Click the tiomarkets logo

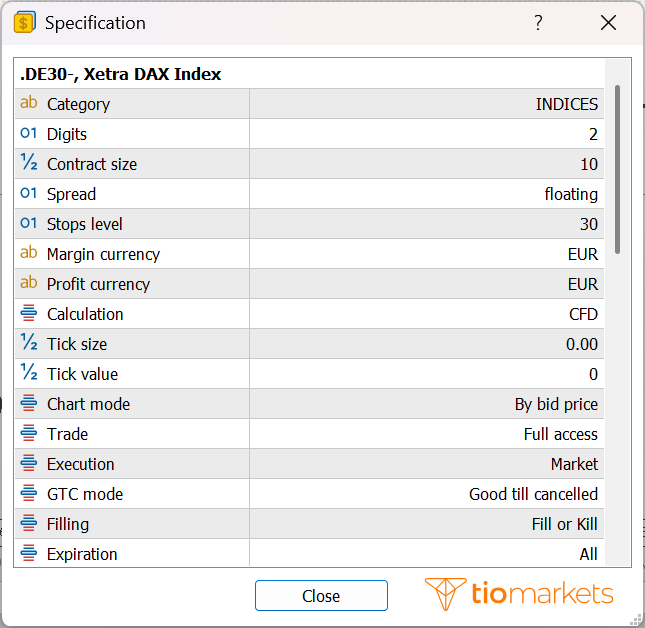pyautogui.click(x=519, y=594)
